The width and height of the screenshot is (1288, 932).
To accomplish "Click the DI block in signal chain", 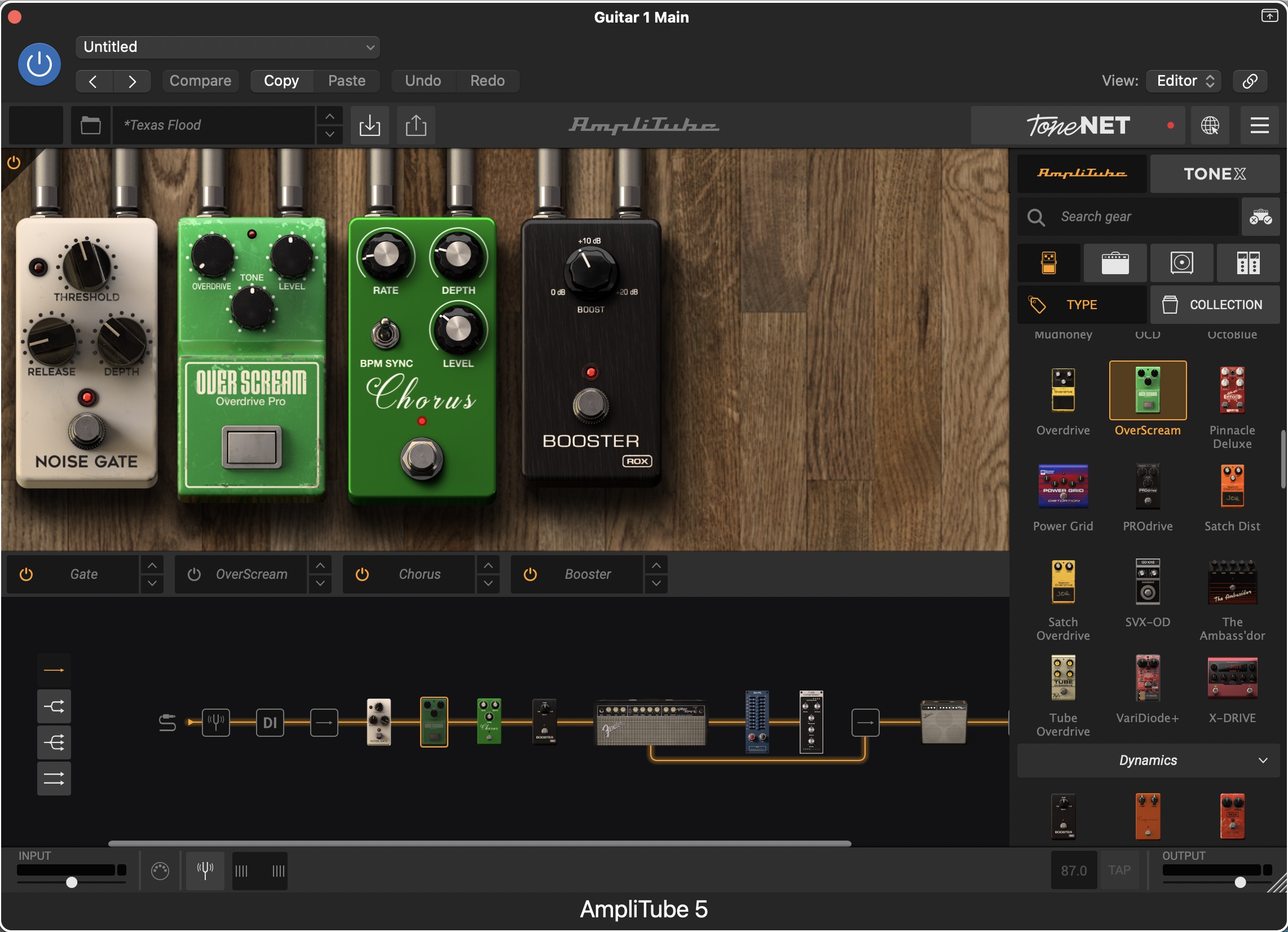I will click(270, 723).
